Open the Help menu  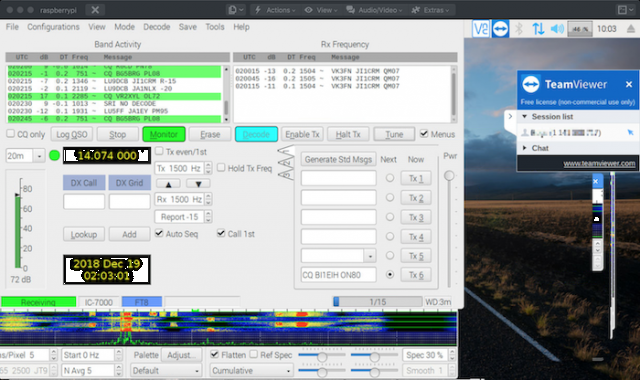coord(242,27)
